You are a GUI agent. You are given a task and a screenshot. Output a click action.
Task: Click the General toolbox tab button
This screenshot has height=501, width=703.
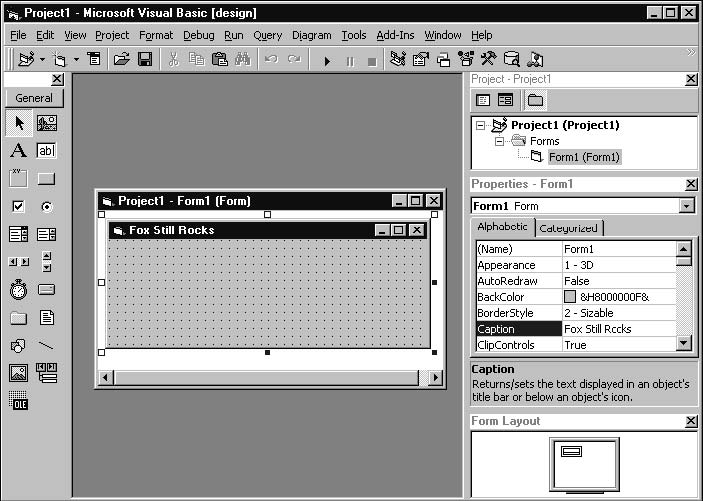[x=34, y=98]
